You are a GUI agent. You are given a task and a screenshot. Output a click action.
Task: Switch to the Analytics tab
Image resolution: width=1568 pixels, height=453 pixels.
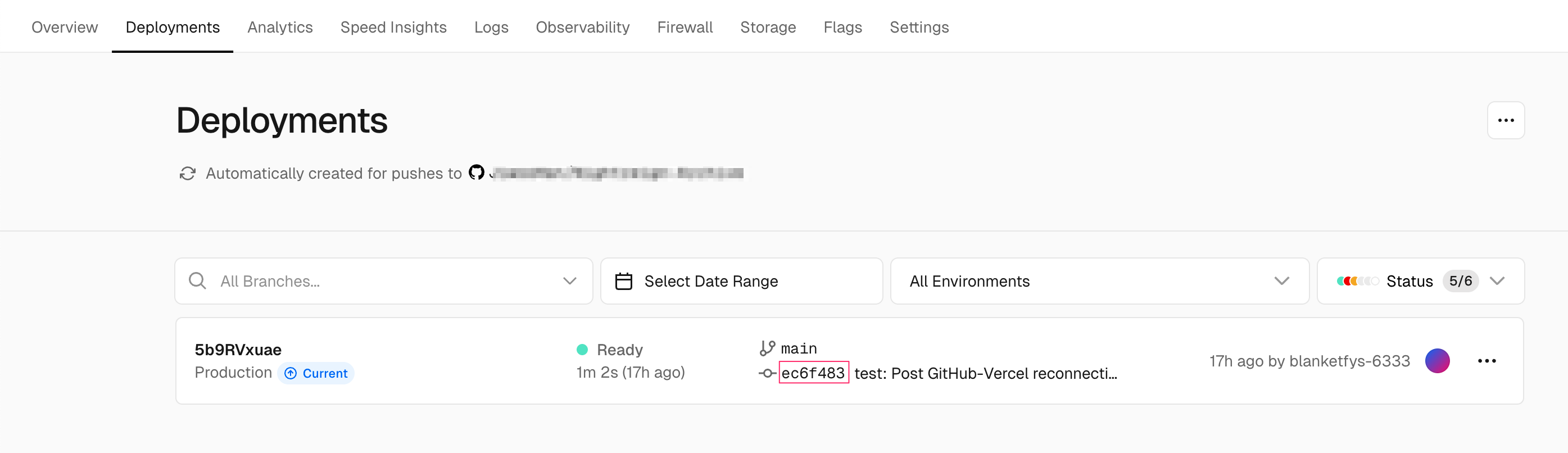pyautogui.click(x=280, y=28)
